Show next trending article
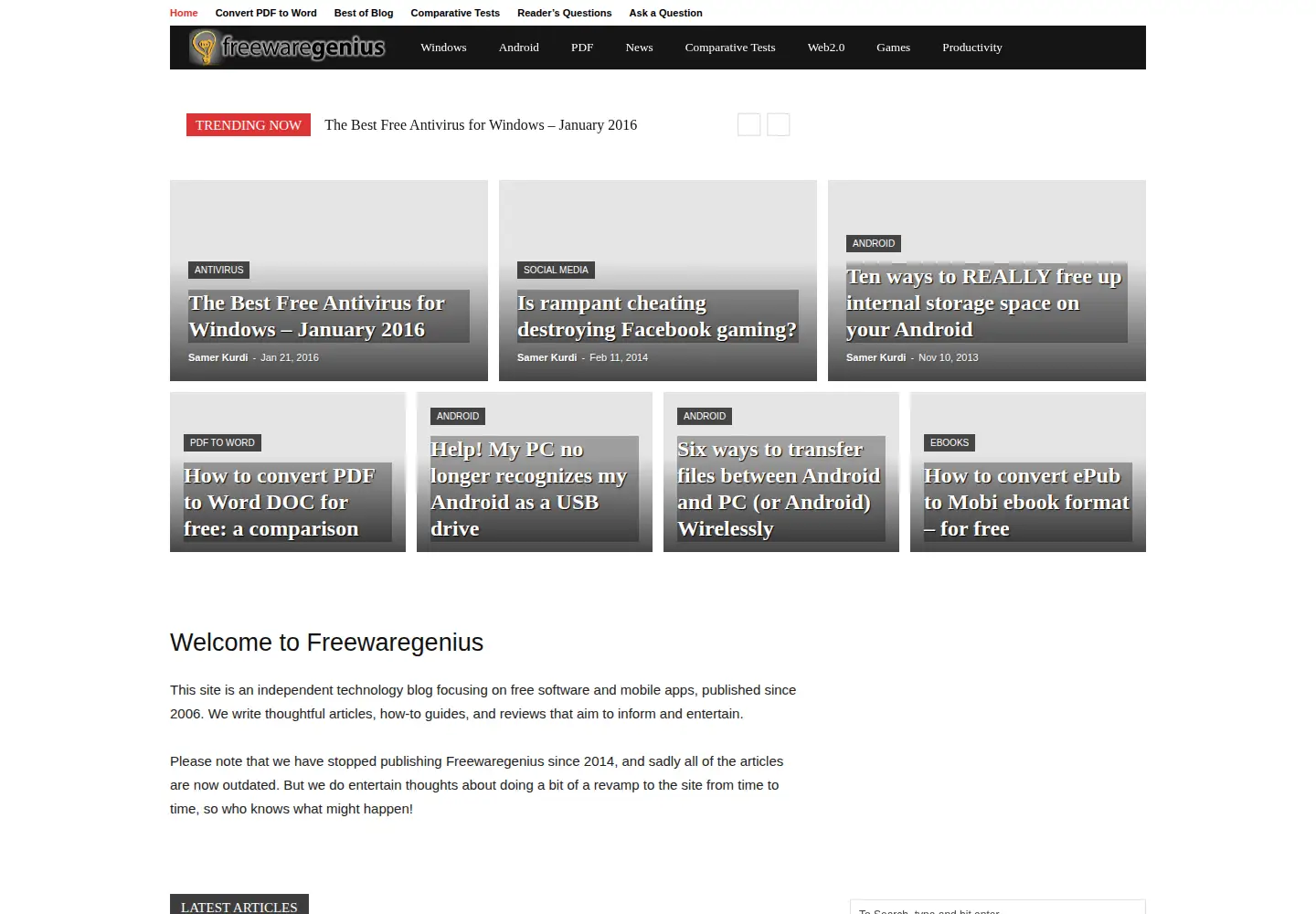1316x914 pixels. pyautogui.click(x=778, y=124)
